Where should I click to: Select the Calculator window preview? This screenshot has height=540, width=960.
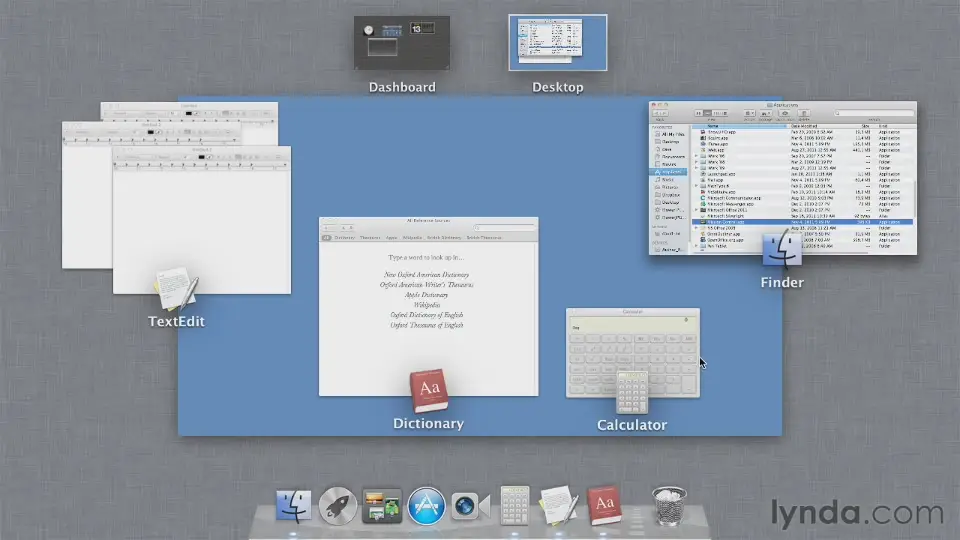[632, 353]
